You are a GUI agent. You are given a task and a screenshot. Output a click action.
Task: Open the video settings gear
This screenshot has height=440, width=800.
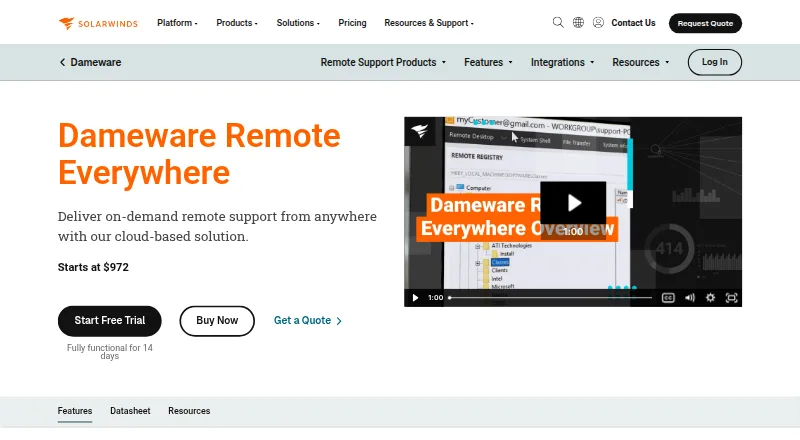tap(710, 298)
